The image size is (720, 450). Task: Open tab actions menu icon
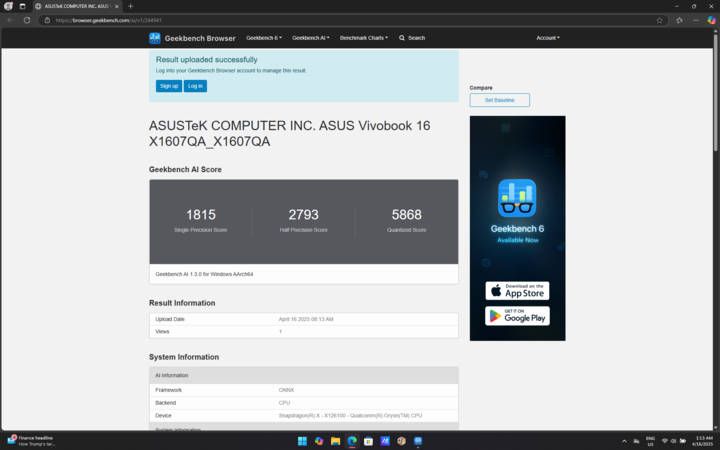(x=22, y=6)
